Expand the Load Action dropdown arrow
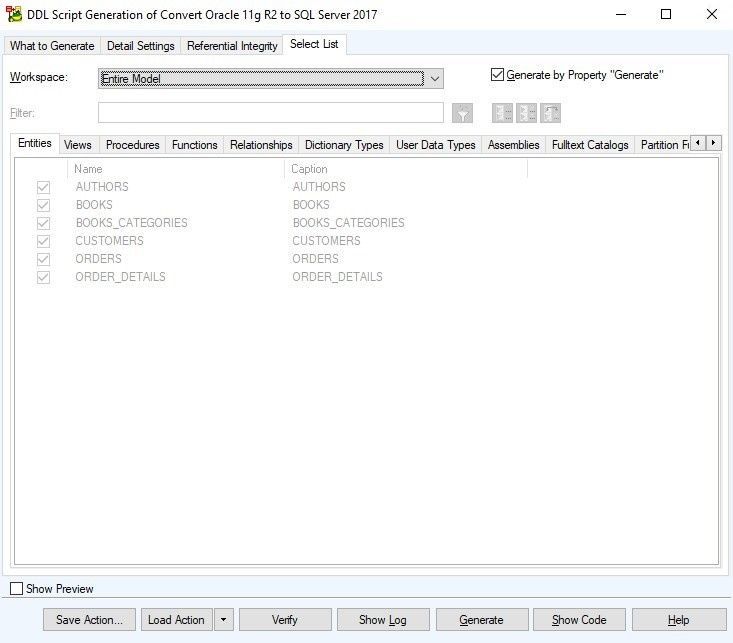 (223, 620)
